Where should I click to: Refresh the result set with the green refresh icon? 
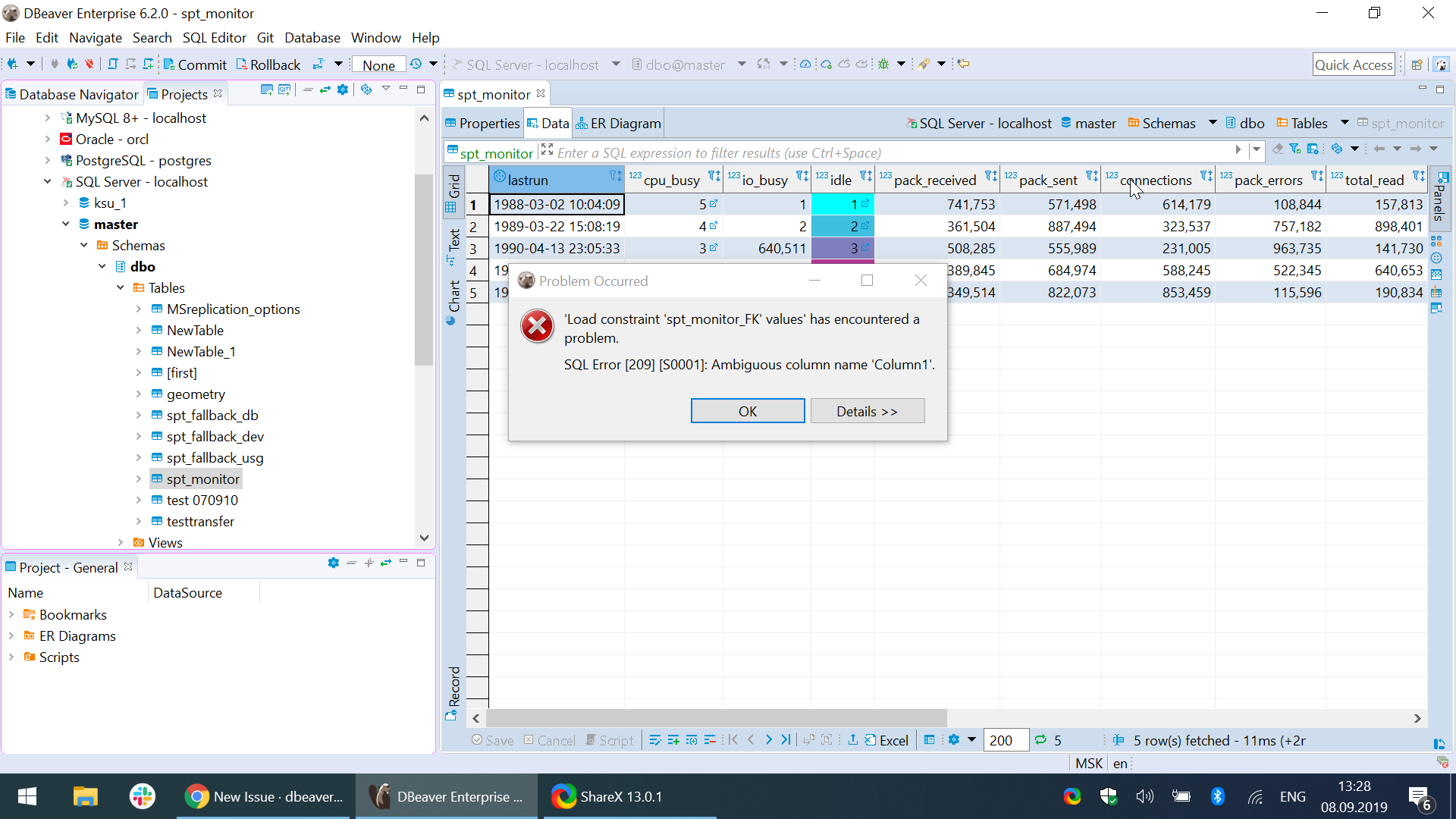point(1038,740)
